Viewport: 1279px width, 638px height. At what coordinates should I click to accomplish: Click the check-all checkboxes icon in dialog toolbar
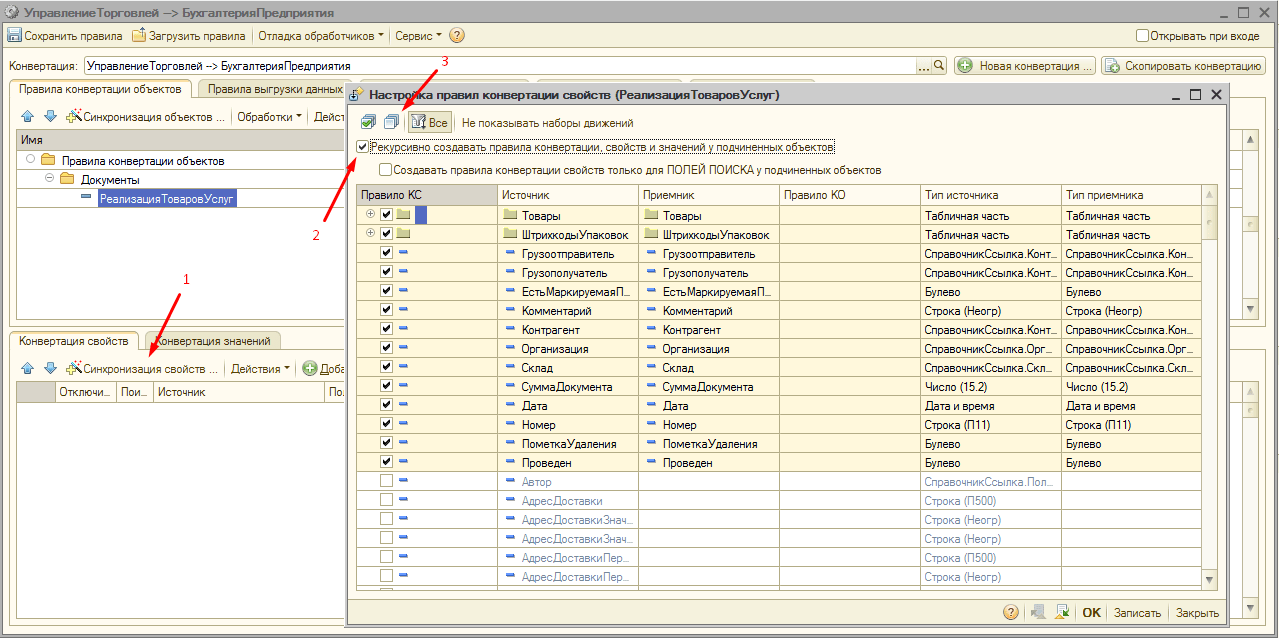[368, 122]
